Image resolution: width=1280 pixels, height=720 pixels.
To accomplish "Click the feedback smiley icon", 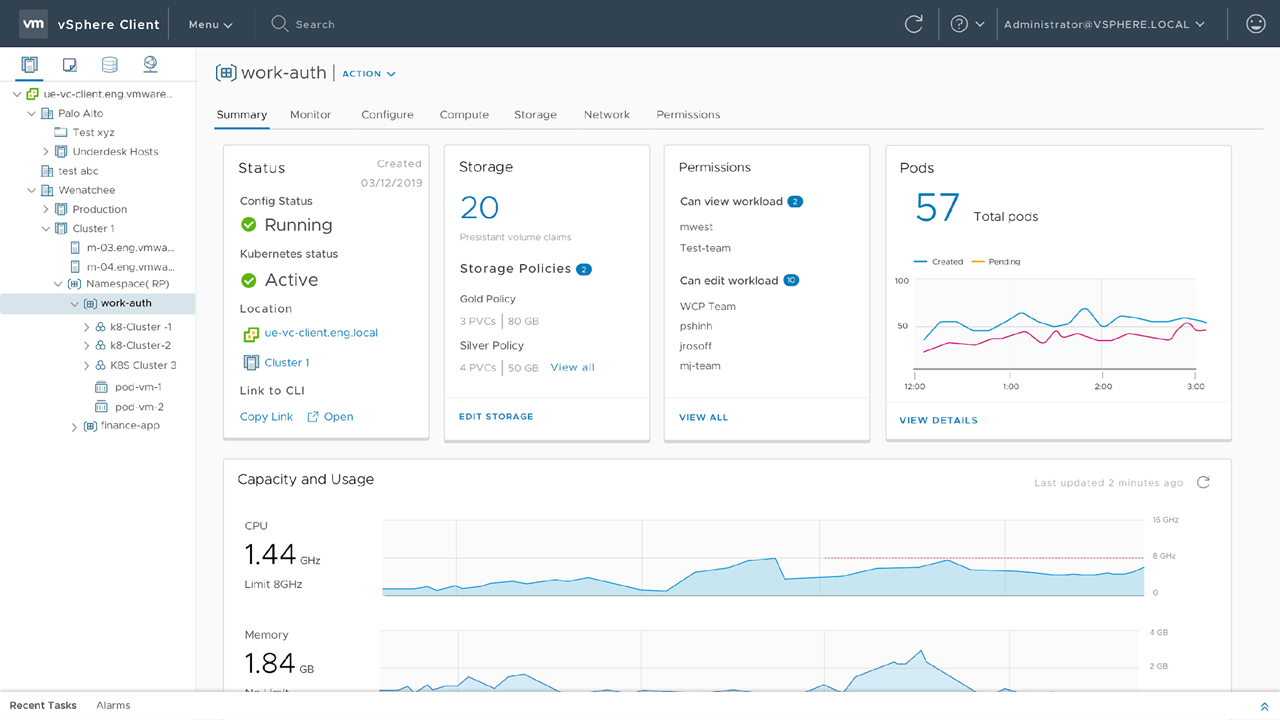I will [x=1255, y=23].
